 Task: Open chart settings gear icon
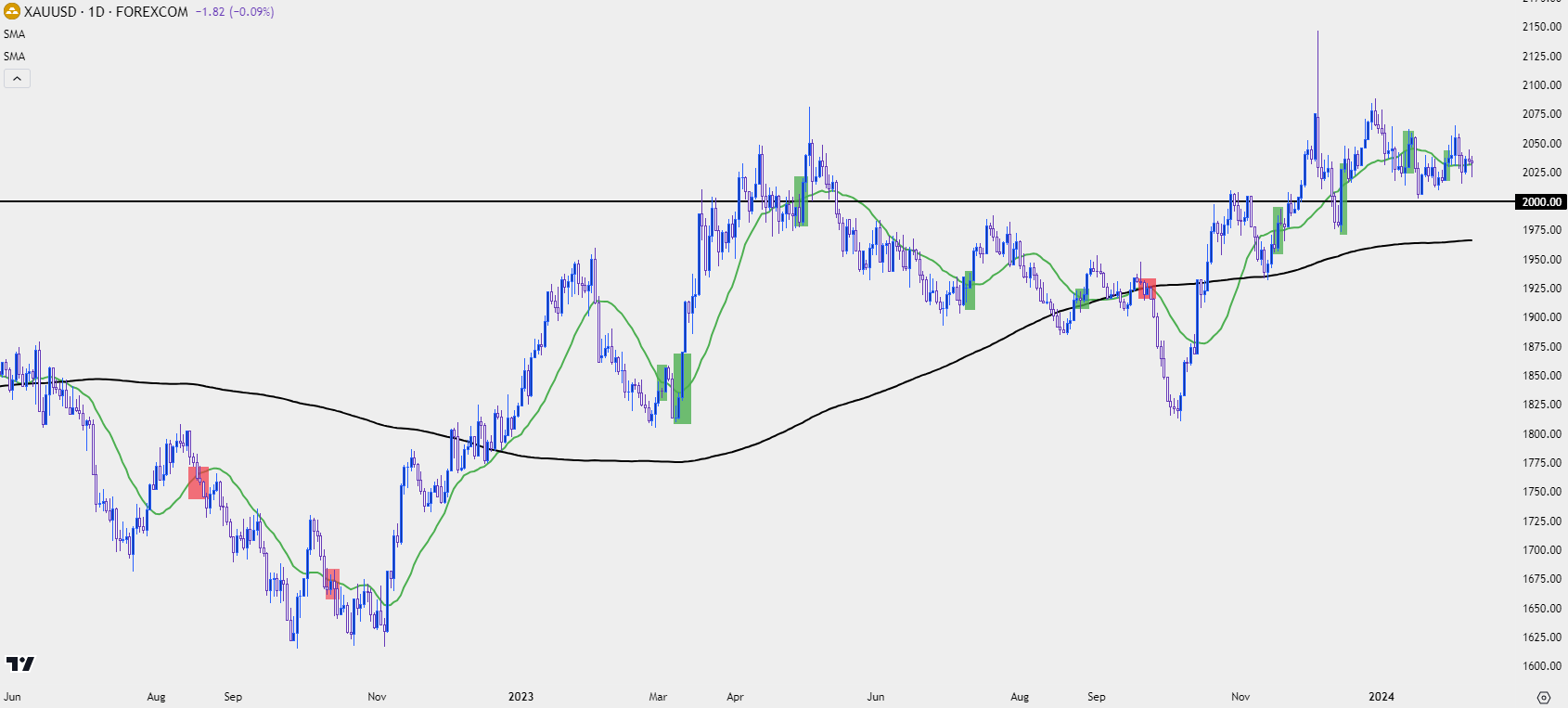pos(1544,697)
